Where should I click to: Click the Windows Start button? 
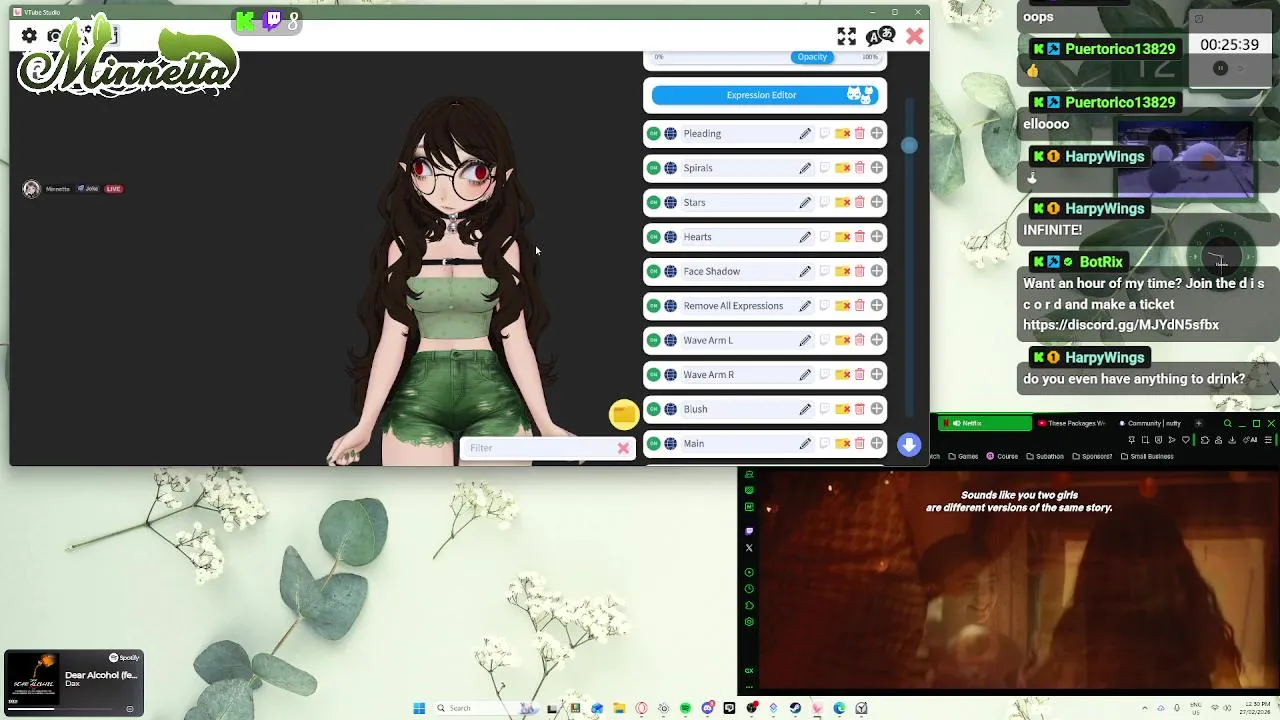pyautogui.click(x=419, y=708)
